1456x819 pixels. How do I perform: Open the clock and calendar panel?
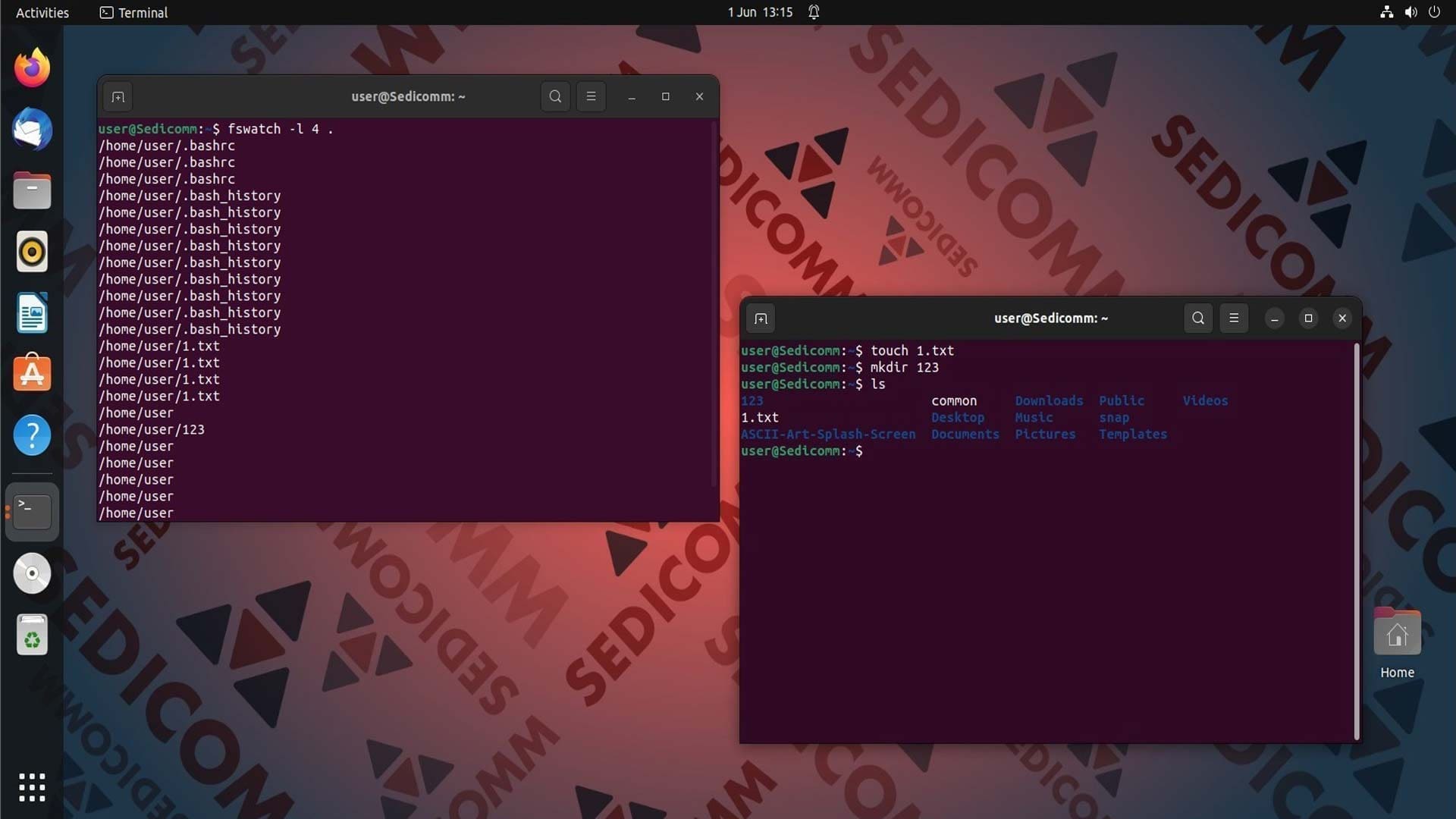point(760,13)
